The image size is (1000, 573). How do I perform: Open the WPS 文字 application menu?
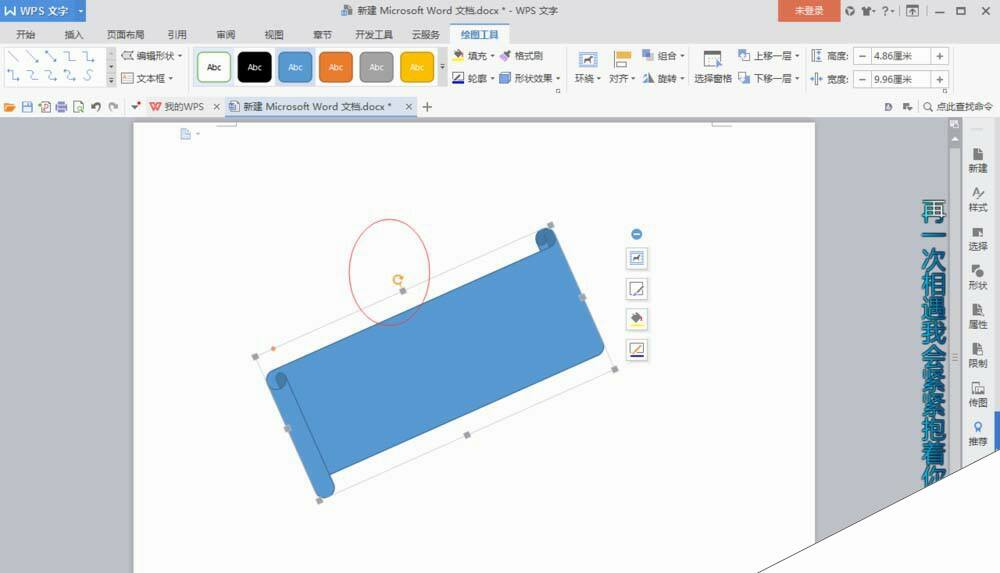coord(43,11)
